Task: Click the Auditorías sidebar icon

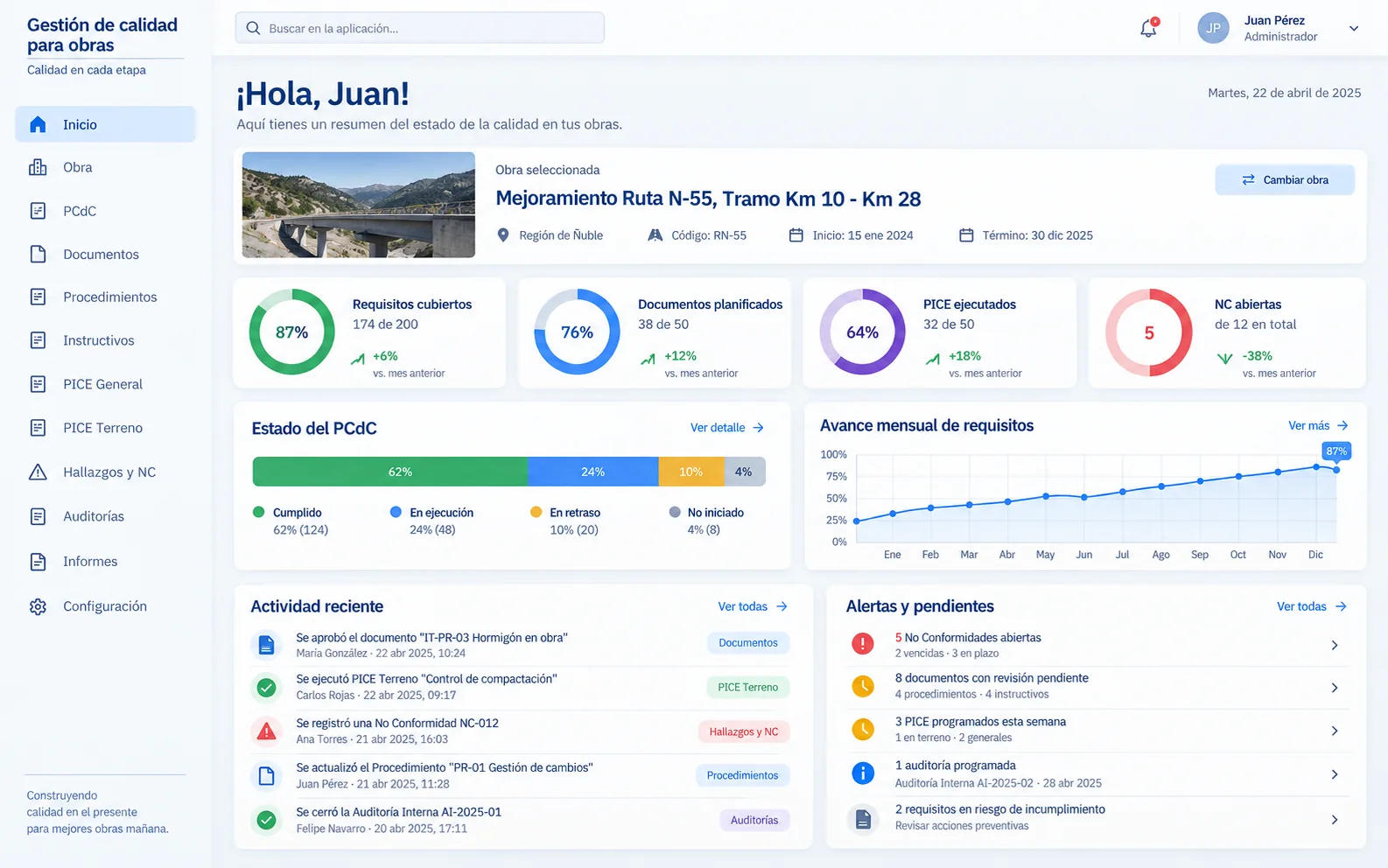Action: (38, 516)
